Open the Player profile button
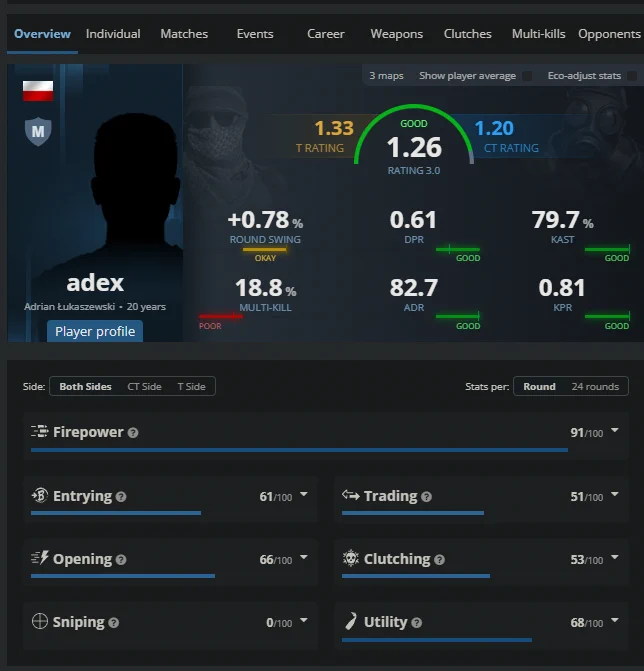Screen dimensions: 644x671 pyautogui.click(x=95, y=331)
